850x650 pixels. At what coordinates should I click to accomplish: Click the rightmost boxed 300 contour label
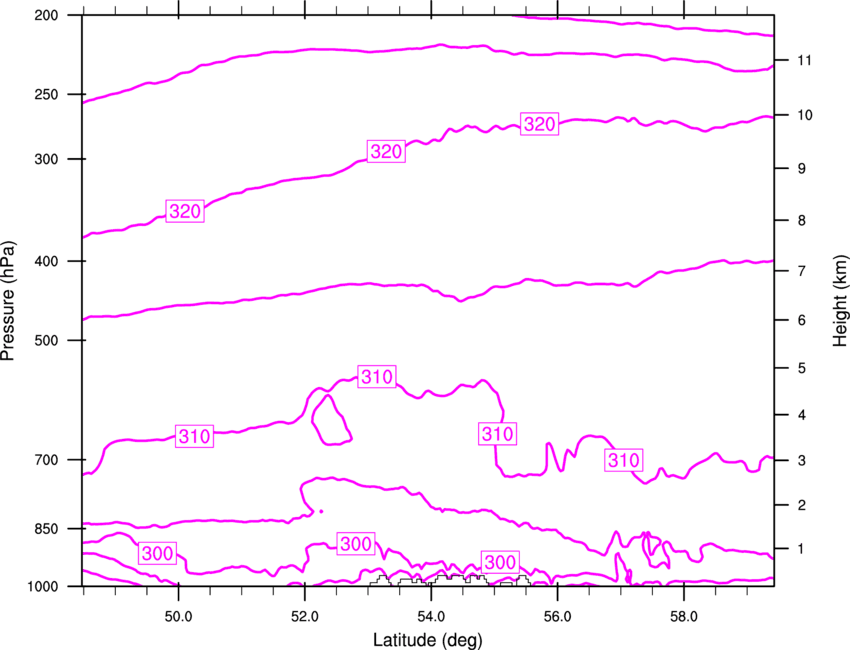point(500,562)
